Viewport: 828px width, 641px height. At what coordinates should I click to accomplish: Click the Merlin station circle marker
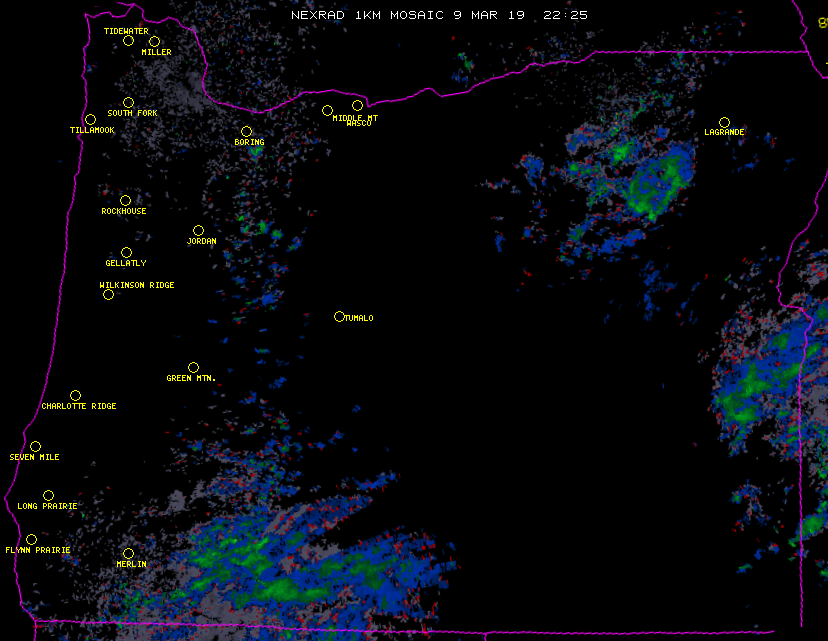[128, 554]
